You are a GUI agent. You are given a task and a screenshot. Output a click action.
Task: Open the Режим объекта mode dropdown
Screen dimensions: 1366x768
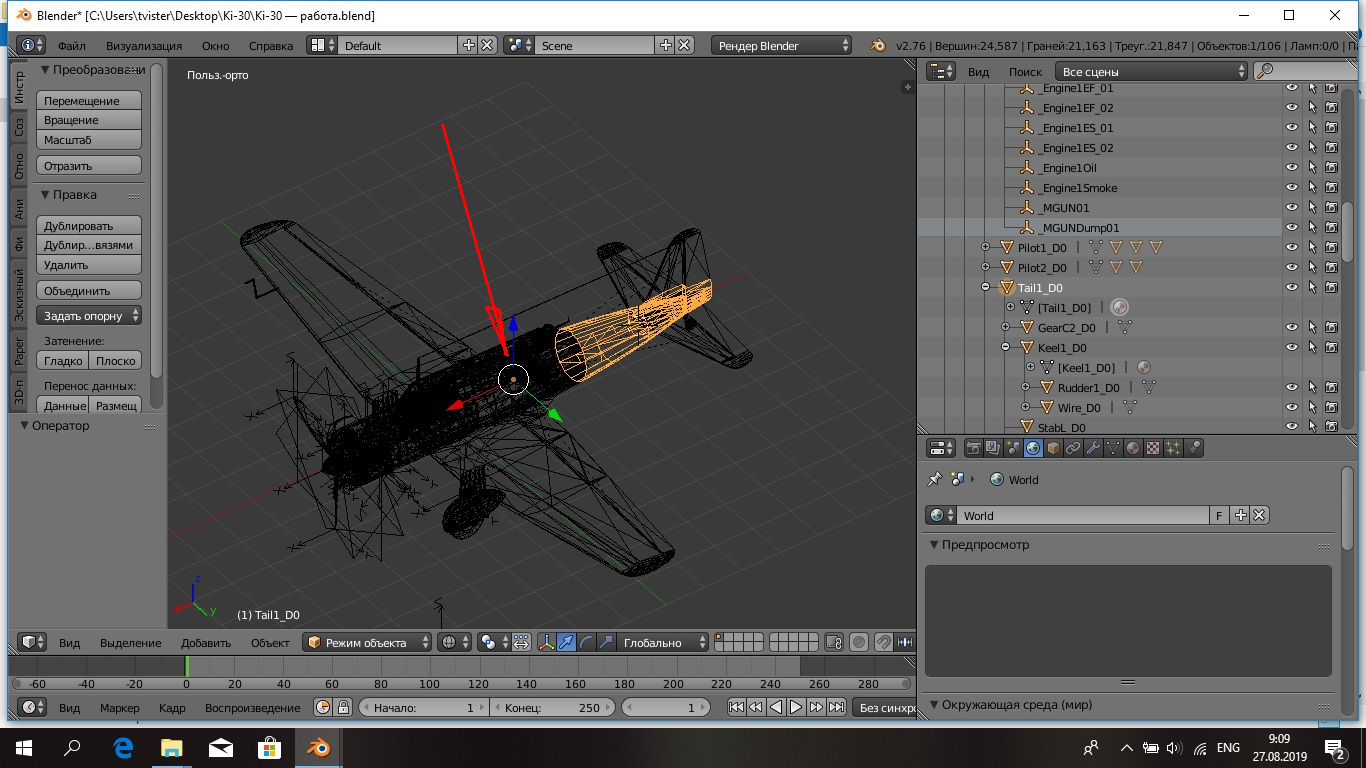point(367,642)
